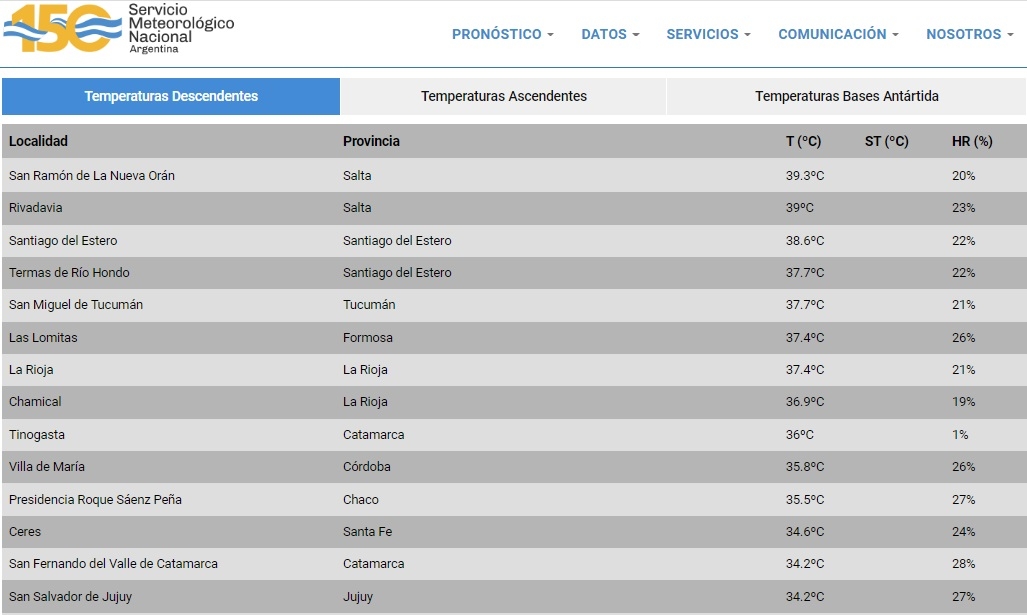Click the Servicio Meteorológico Nacional logo
The image size is (1027, 615).
point(118,29)
